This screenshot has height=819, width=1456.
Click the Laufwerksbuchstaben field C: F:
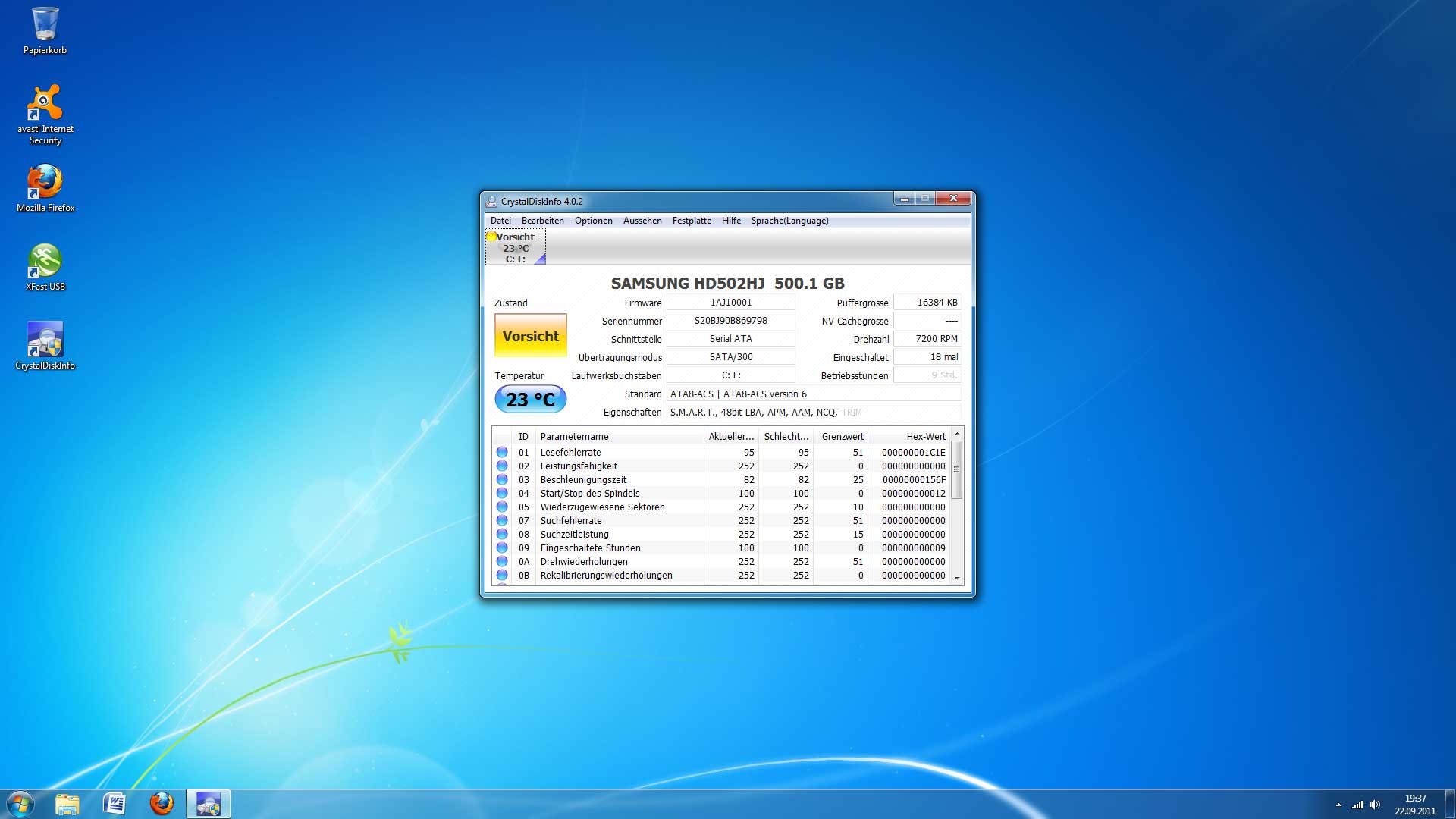click(x=731, y=375)
